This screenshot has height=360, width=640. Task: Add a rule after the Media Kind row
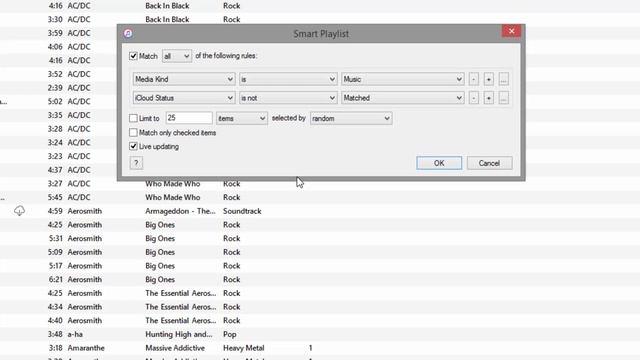pyautogui.click(x=489, y=79)
